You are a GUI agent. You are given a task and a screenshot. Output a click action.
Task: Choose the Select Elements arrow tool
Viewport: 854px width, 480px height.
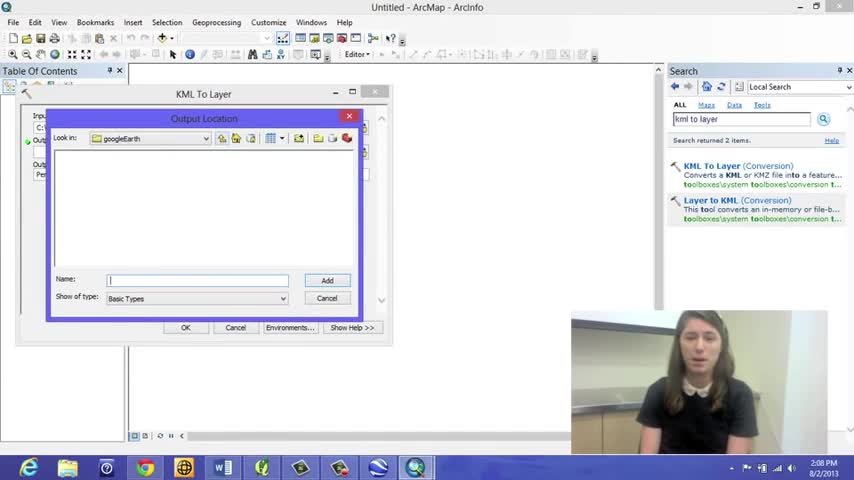[x=173, y=54]
